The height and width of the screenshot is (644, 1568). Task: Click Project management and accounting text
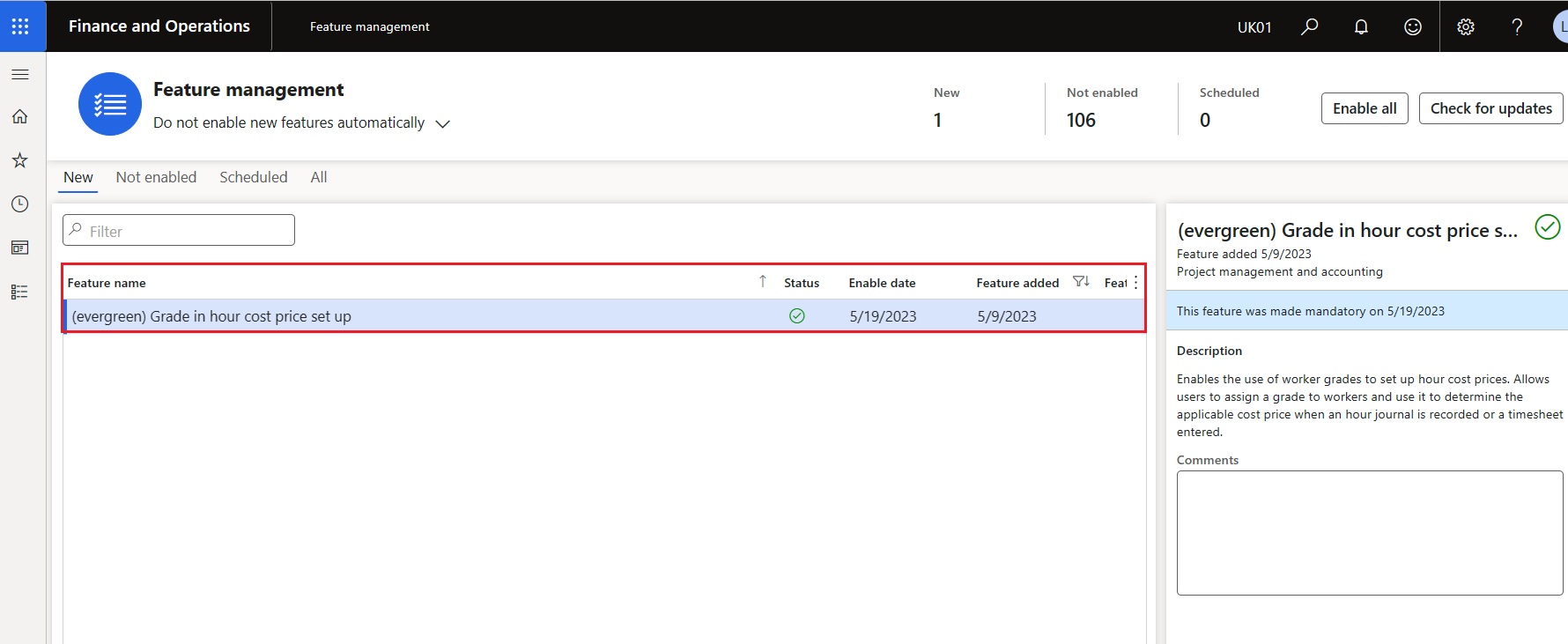pos(1279,271)
